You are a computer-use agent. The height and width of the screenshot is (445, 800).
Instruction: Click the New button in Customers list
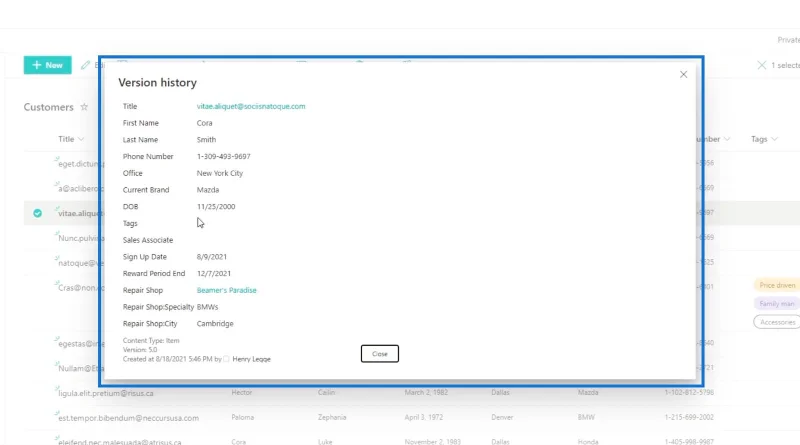tap(47, 65)
